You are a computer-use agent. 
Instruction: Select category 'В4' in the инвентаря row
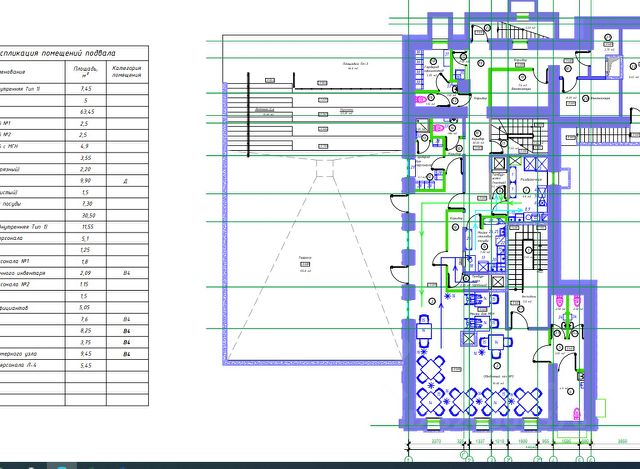[127, 273]
